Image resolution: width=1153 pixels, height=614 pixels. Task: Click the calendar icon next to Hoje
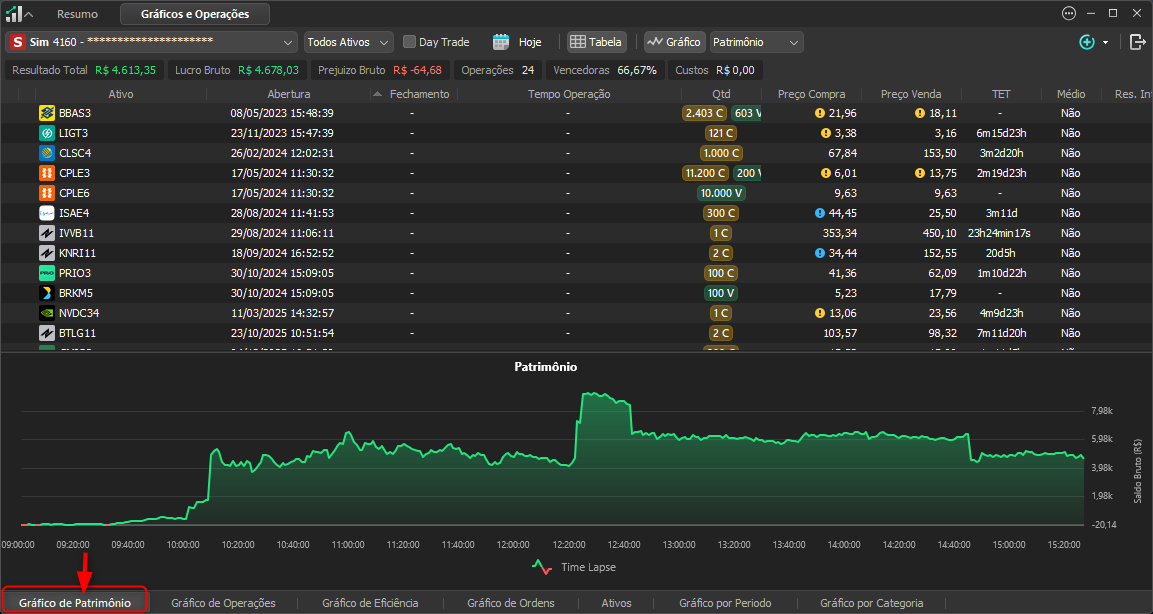[501, 42]
